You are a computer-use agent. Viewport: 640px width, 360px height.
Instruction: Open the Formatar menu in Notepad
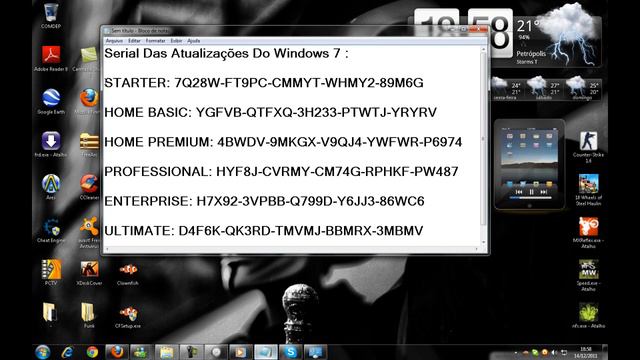pos(156,41)
